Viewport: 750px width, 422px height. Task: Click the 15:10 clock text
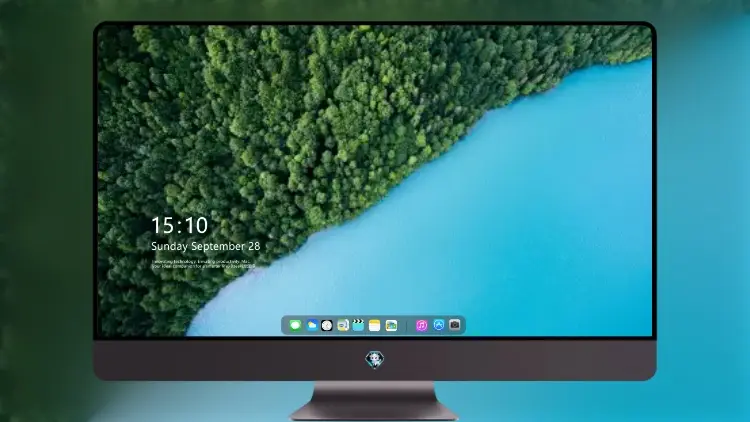[180, 225]
